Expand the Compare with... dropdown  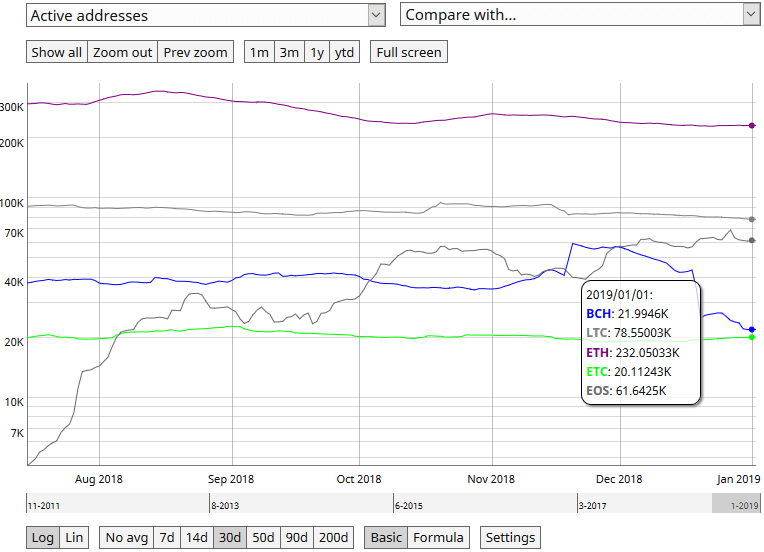[580, 15]
